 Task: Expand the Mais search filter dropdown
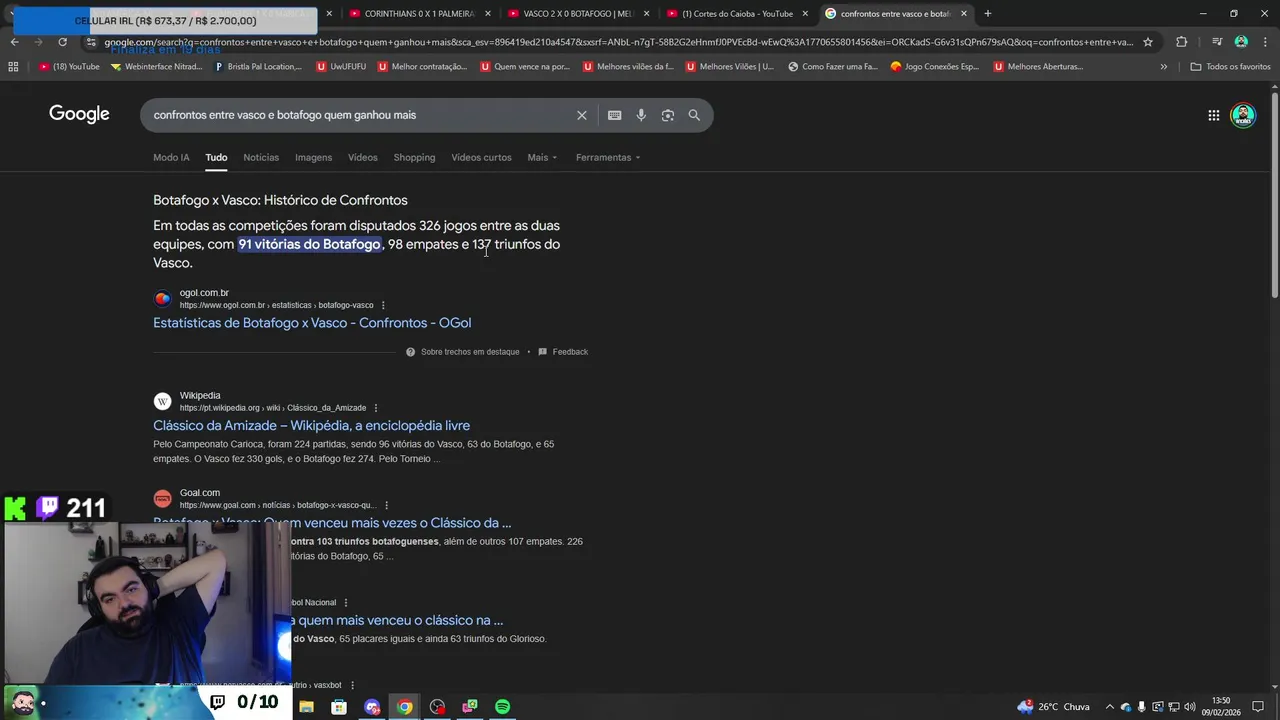(542, 157)
